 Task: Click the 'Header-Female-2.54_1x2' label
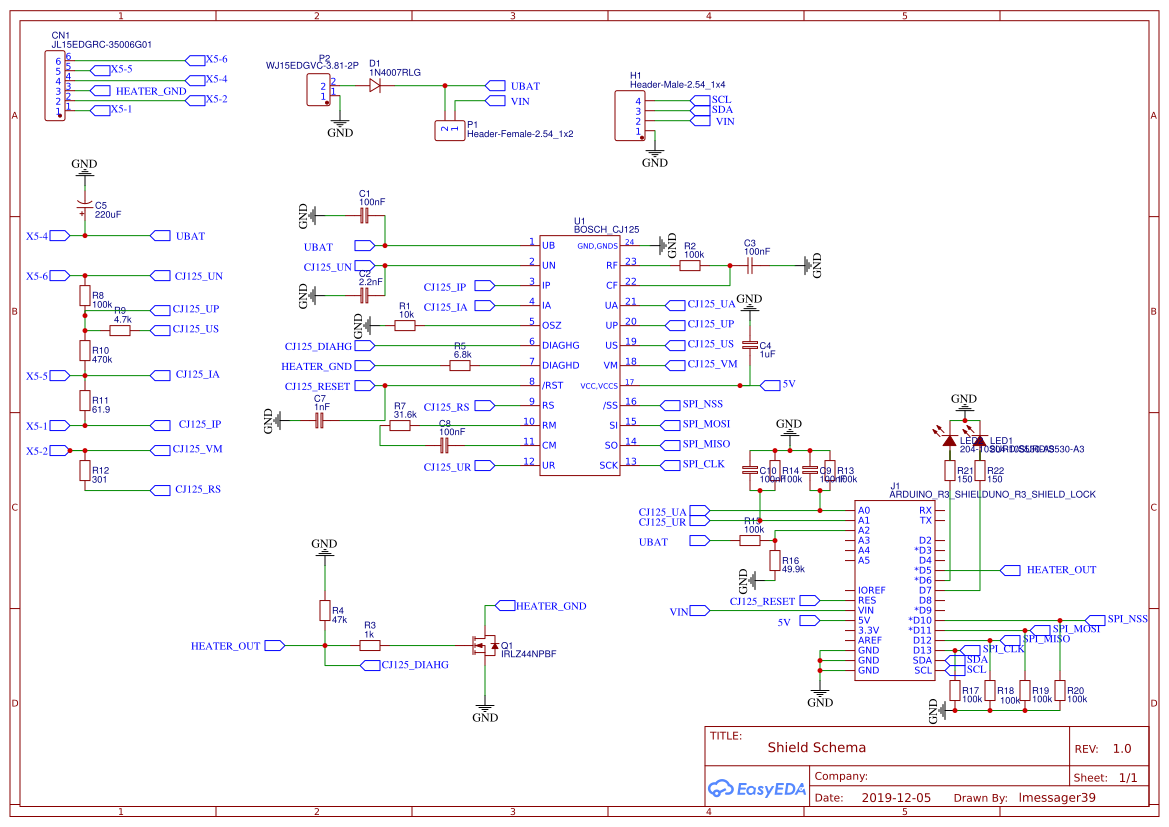(x=520, y=134)
